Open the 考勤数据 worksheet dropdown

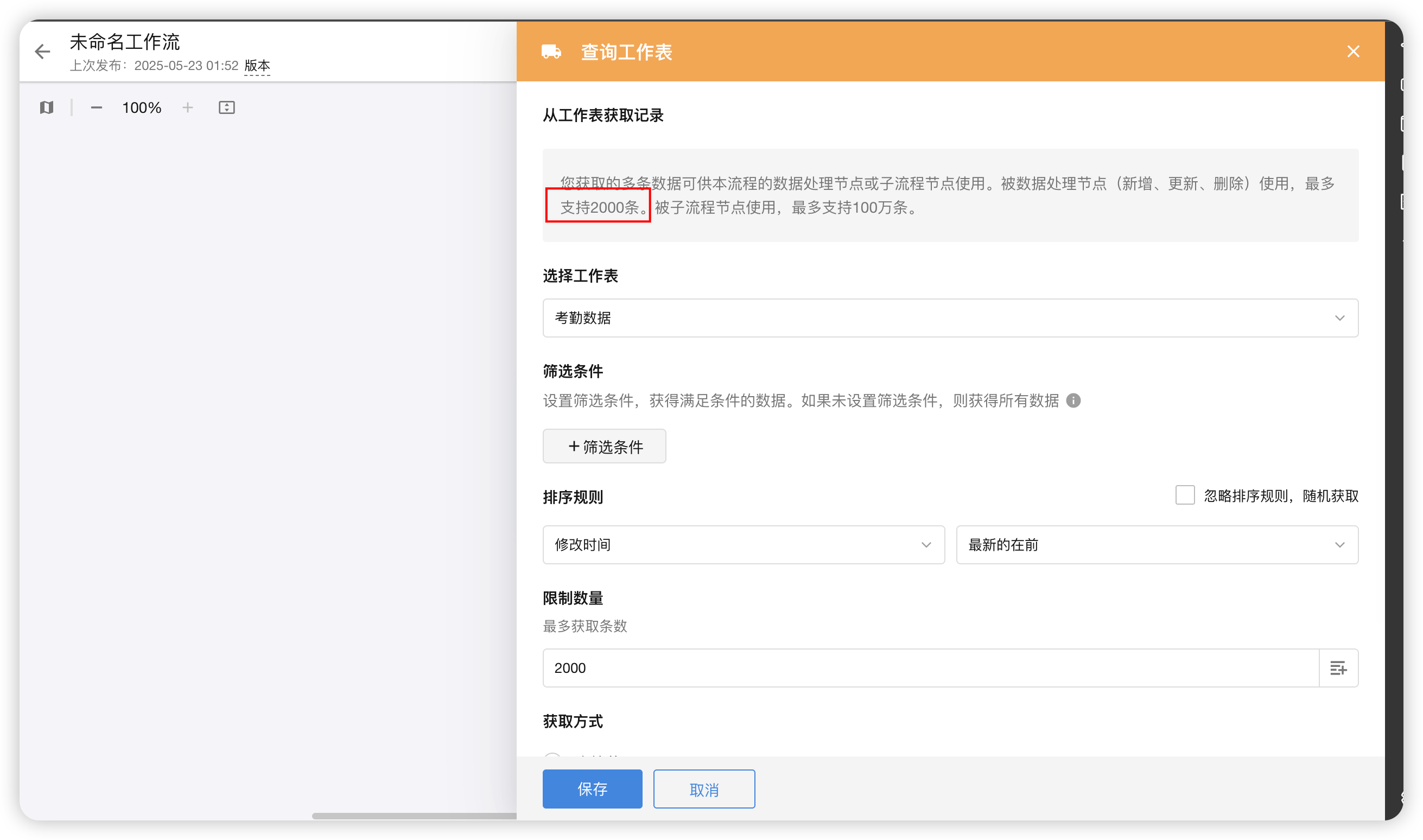pos(950,318)
